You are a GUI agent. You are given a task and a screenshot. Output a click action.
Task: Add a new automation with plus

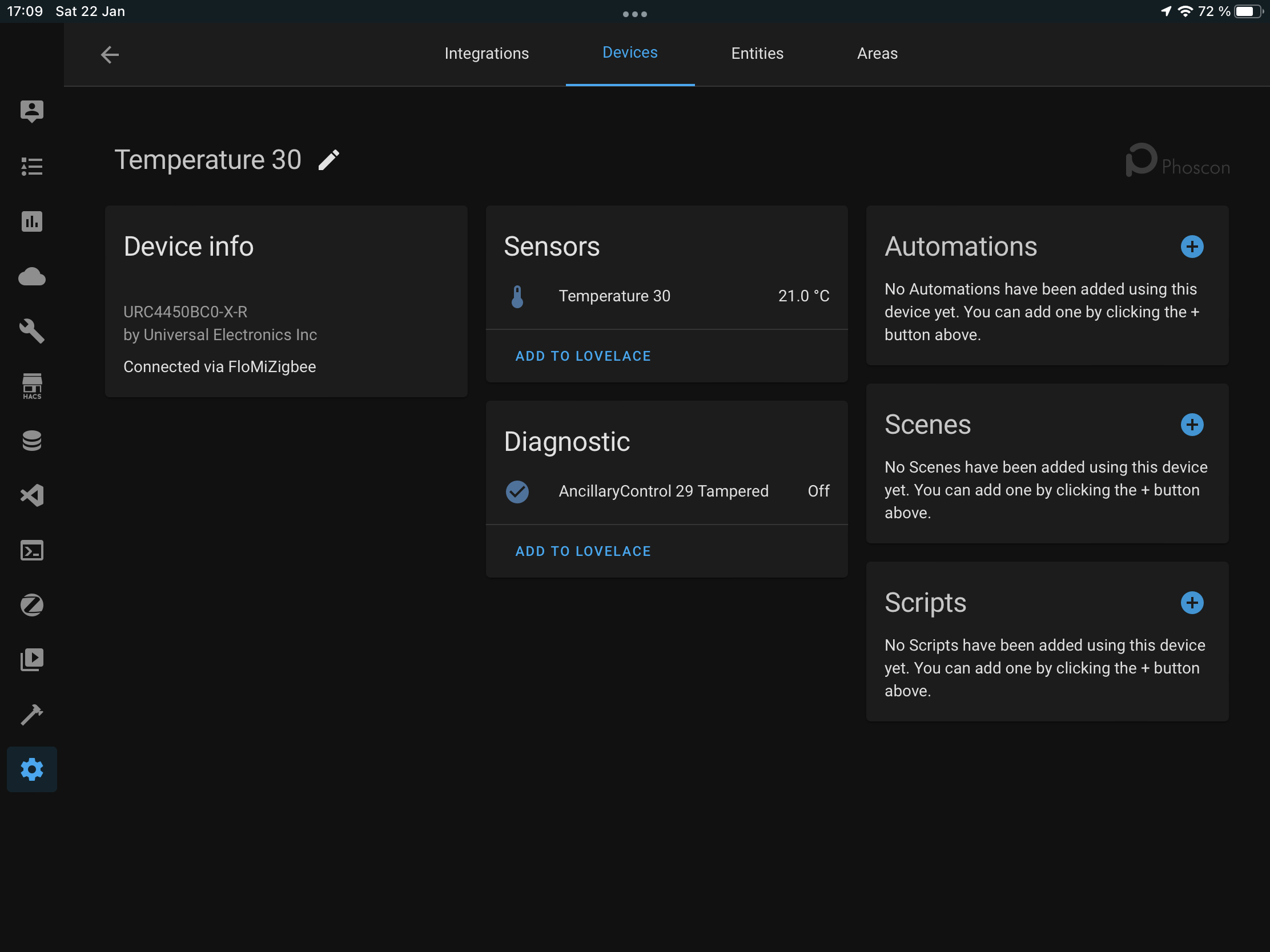point(1191,247)
